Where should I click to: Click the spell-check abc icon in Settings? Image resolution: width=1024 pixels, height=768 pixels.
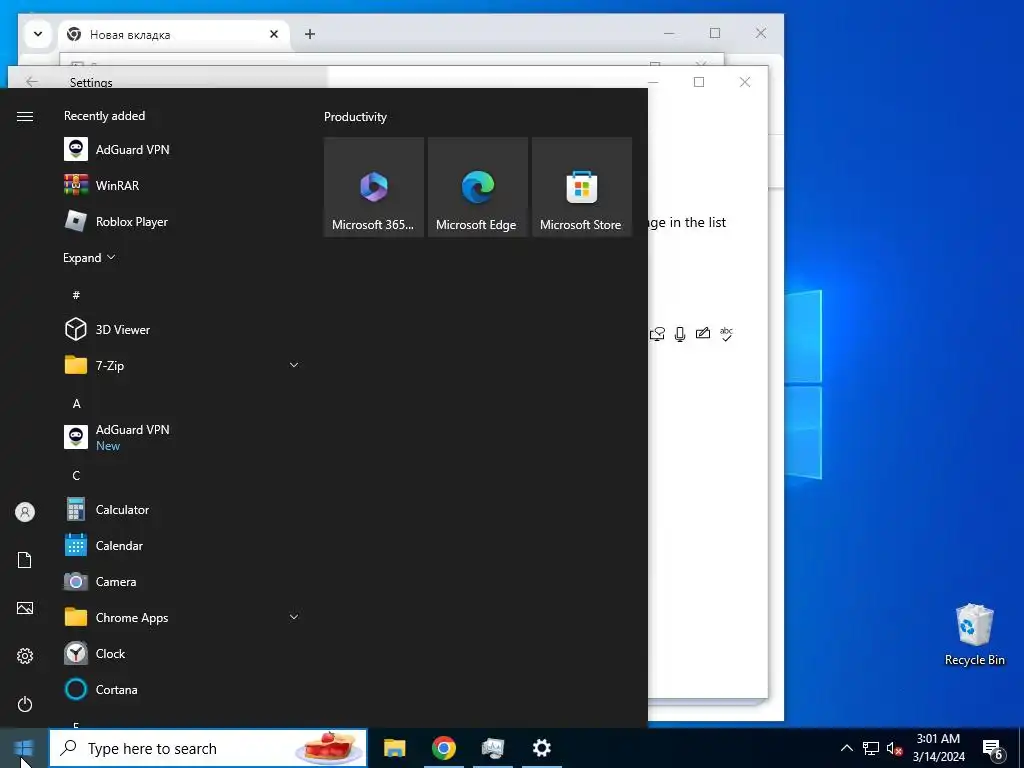[726, 334]
